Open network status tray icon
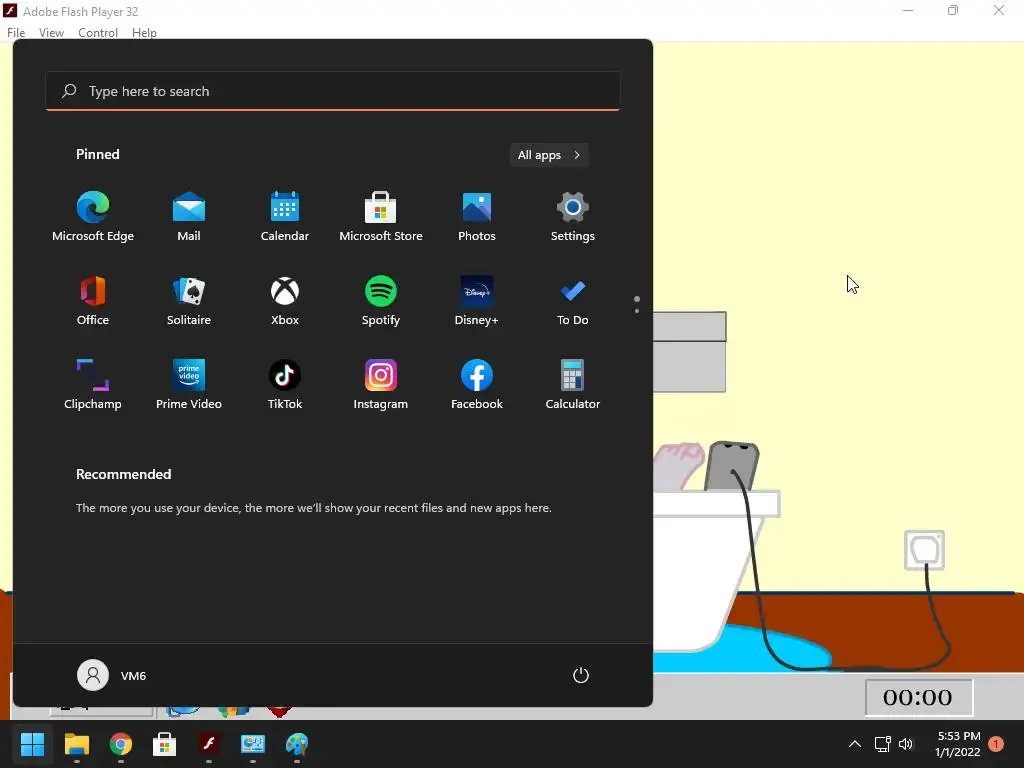The image size is (1024, 768). pyautogui.click(x=882, y=744)
